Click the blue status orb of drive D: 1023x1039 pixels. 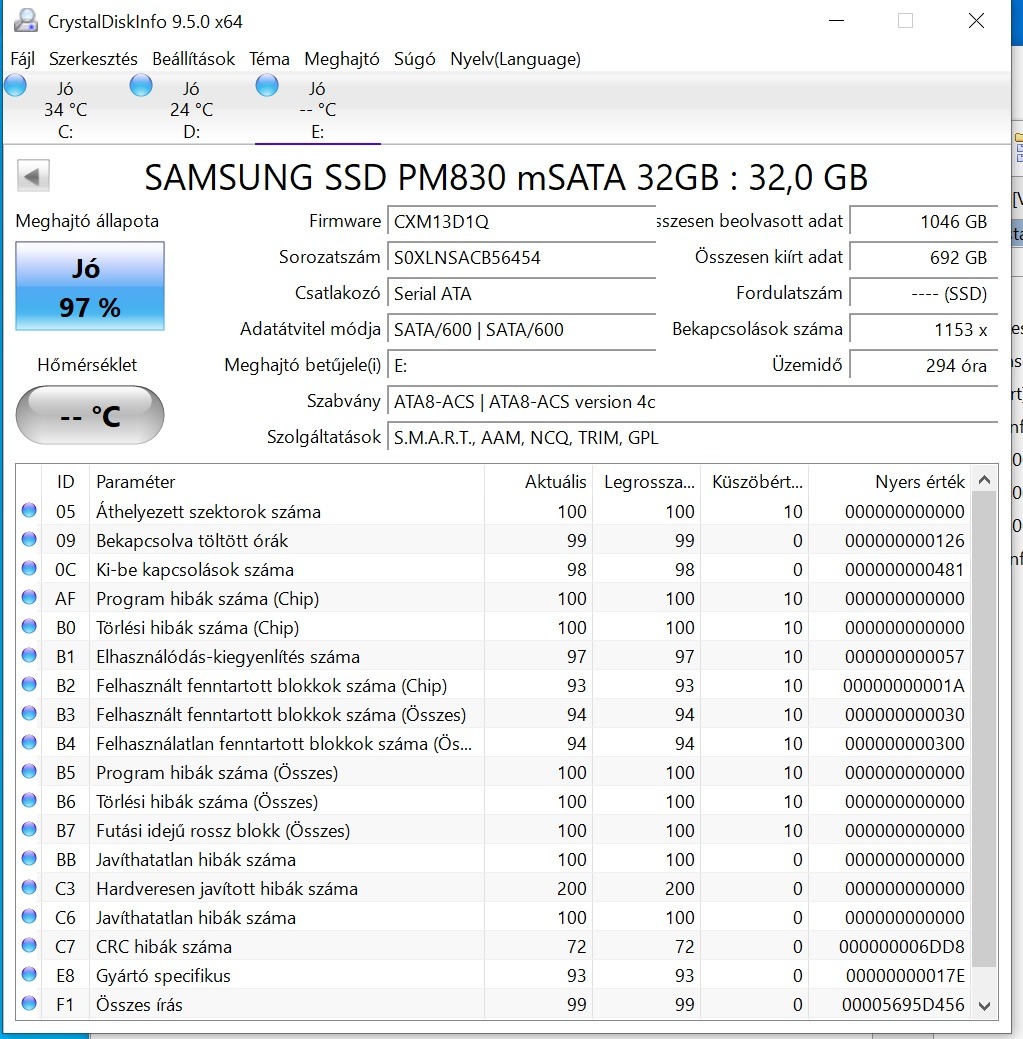(x=141, y=85)
